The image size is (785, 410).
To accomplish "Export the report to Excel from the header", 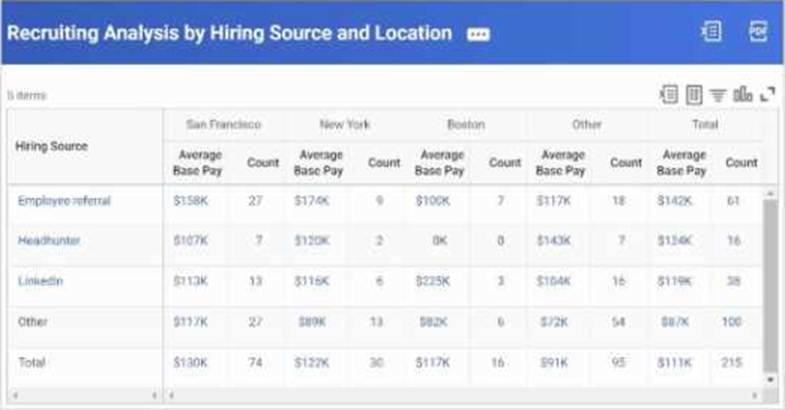I will tap(711, 32).
